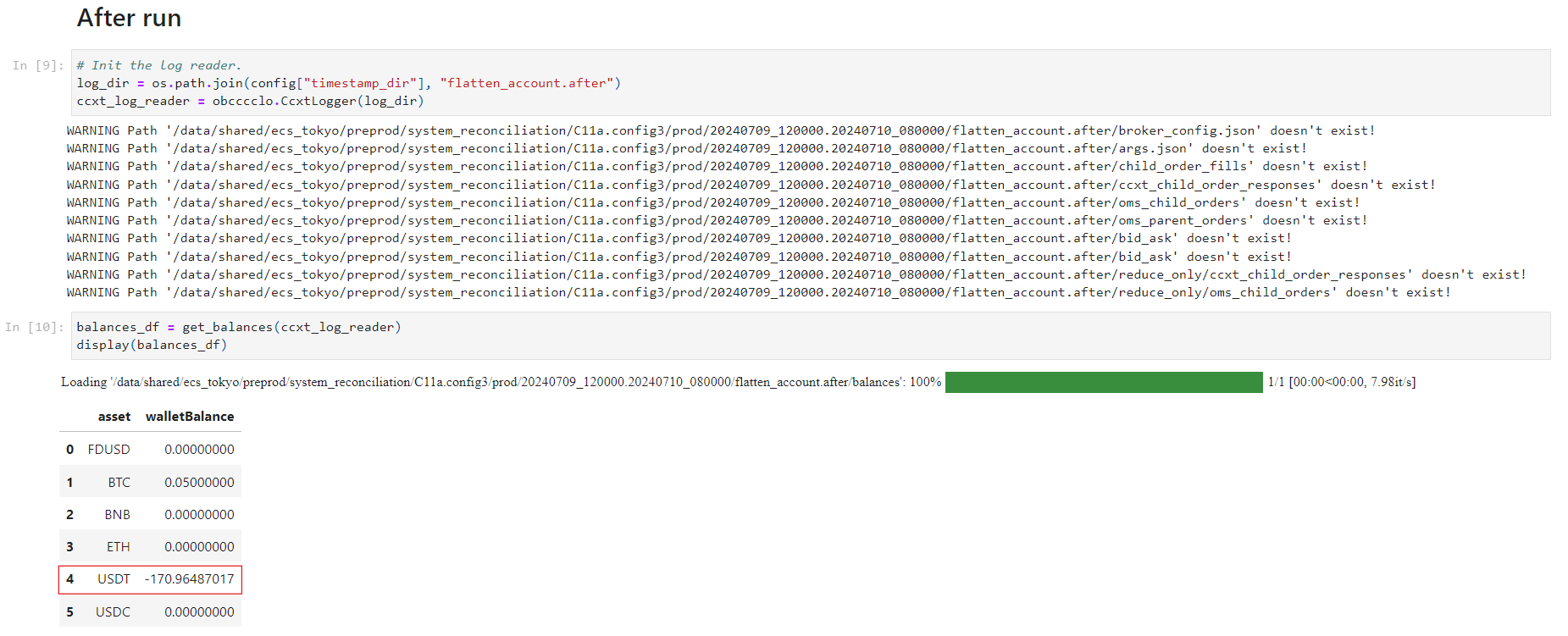Screen dimensions: 1568x636
Task: Click the USDC 0.00000000 balance value
Action: [x=199, y=612]
